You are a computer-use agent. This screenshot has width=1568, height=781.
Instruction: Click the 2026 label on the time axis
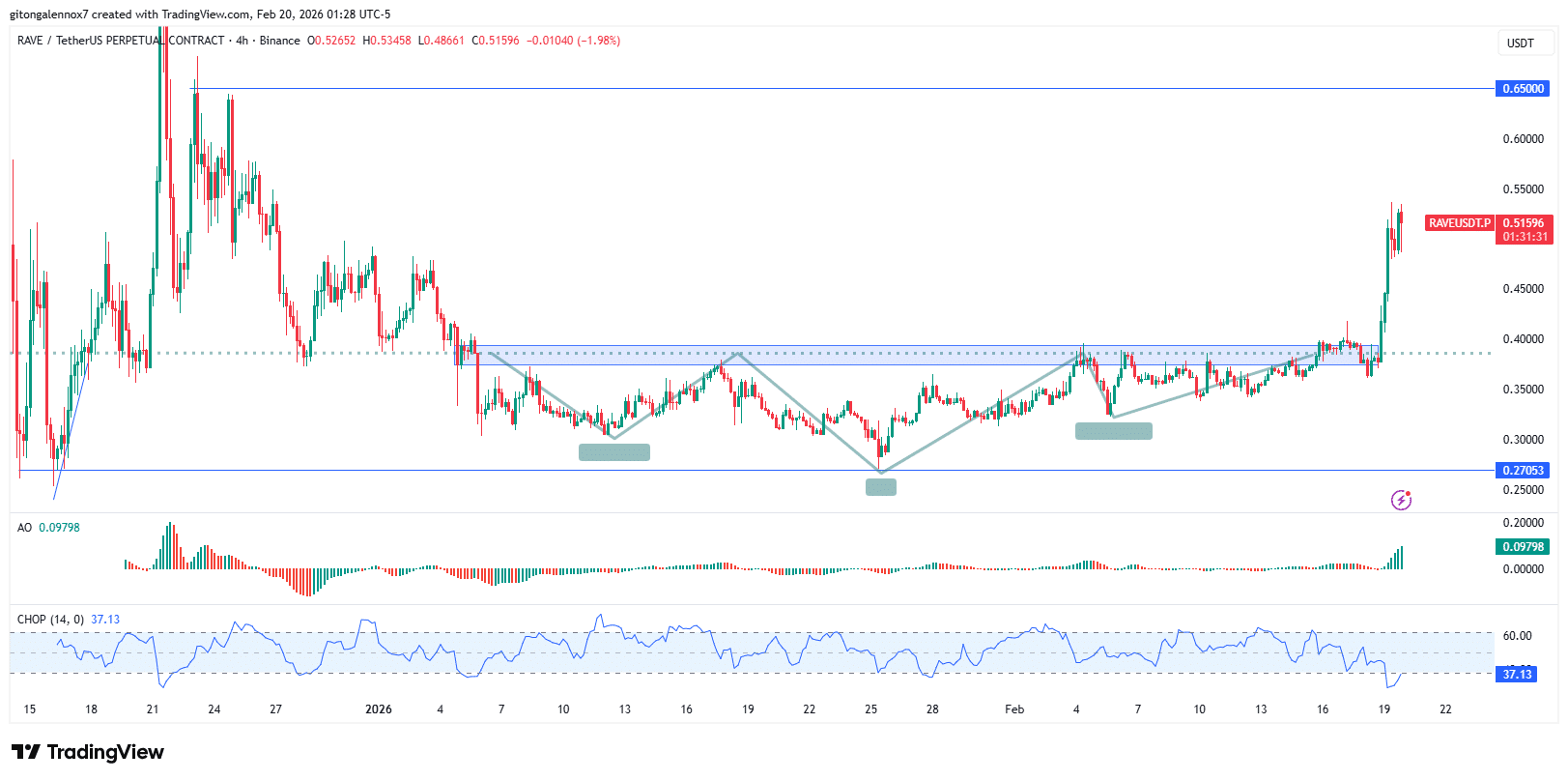(x=378, y=709)
